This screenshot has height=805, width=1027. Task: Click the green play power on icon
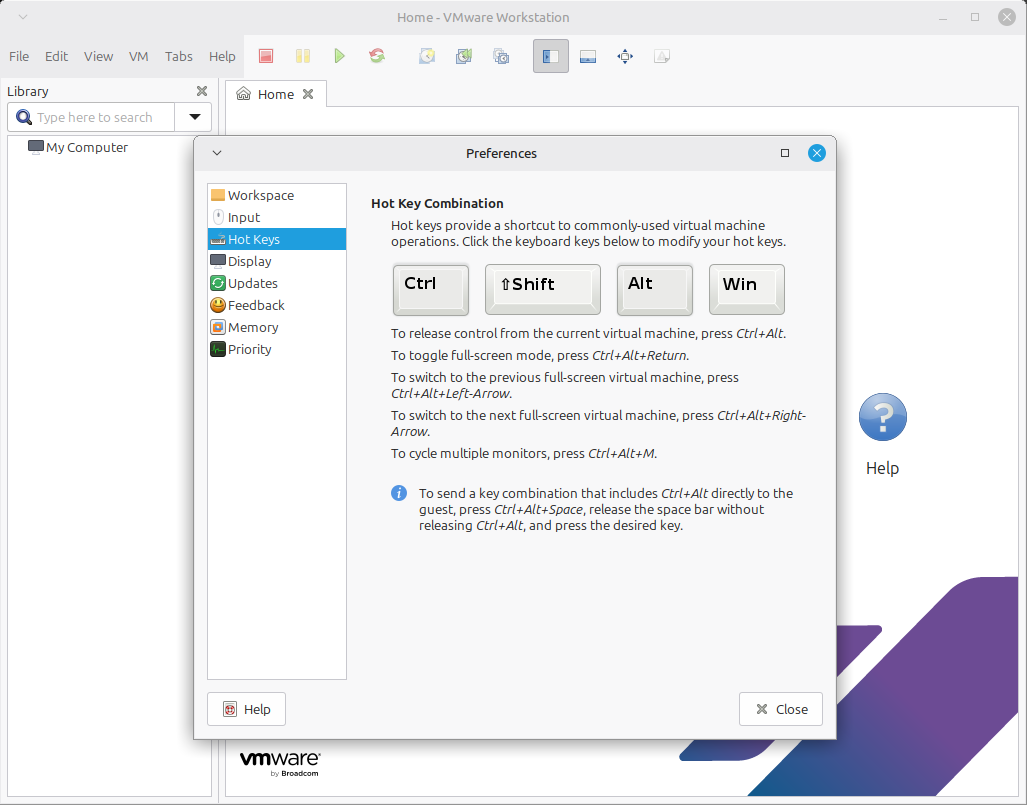point(340,56)
